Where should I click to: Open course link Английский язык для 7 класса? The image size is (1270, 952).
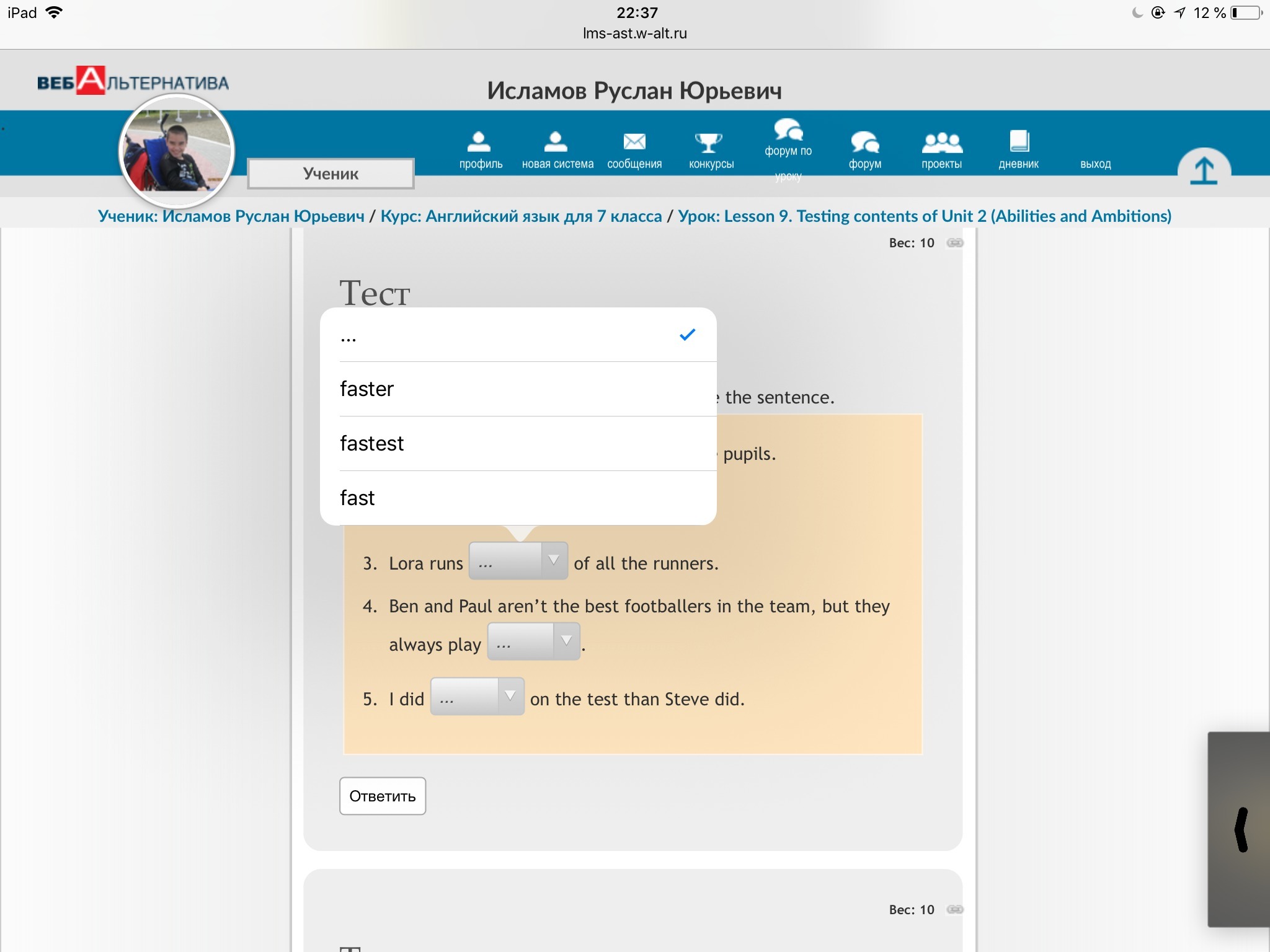tap(521, 216)
